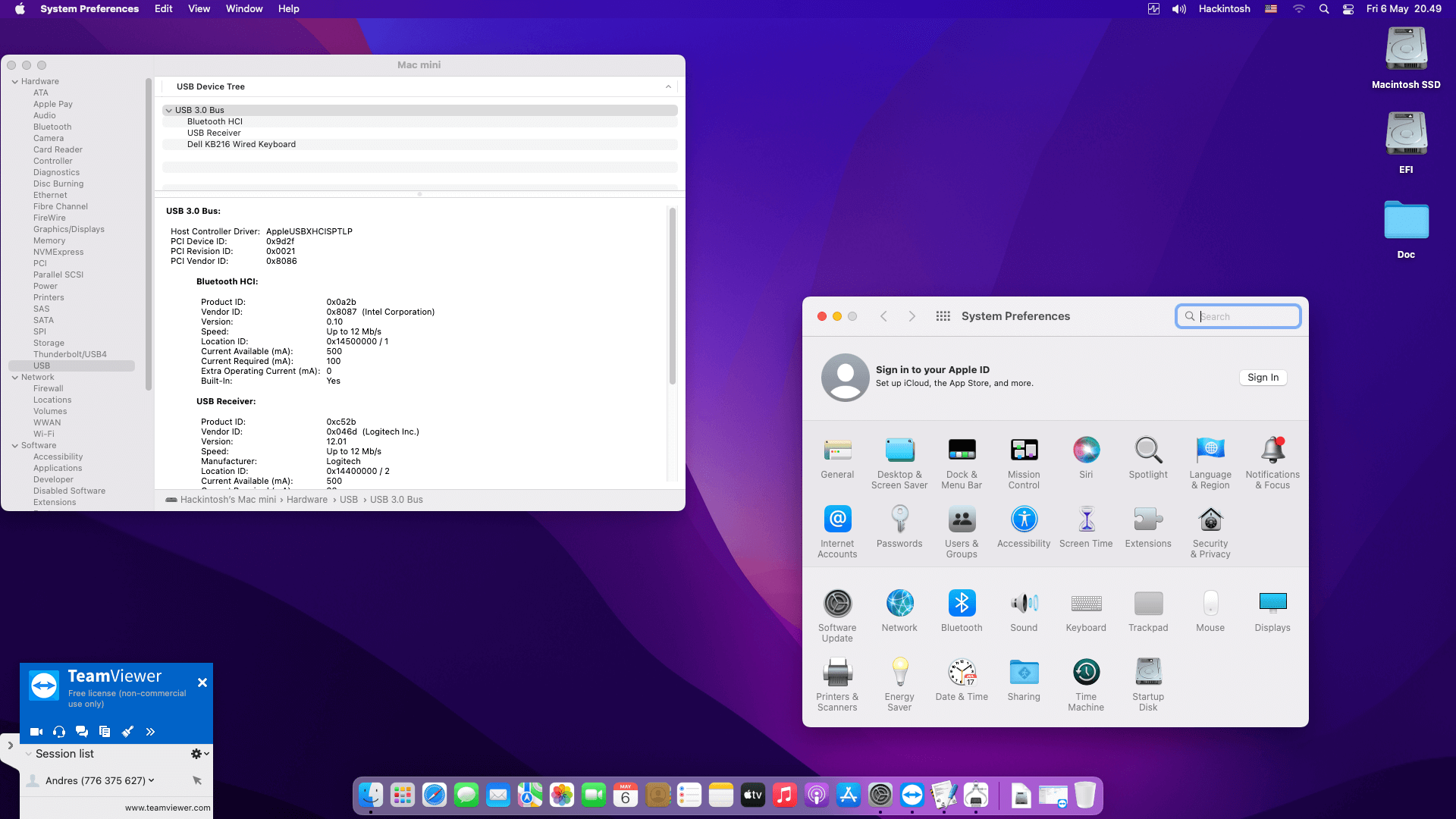1456x819 pixels.
Task: Click the USB details vertical scrollbar
Action: (672, 296)
